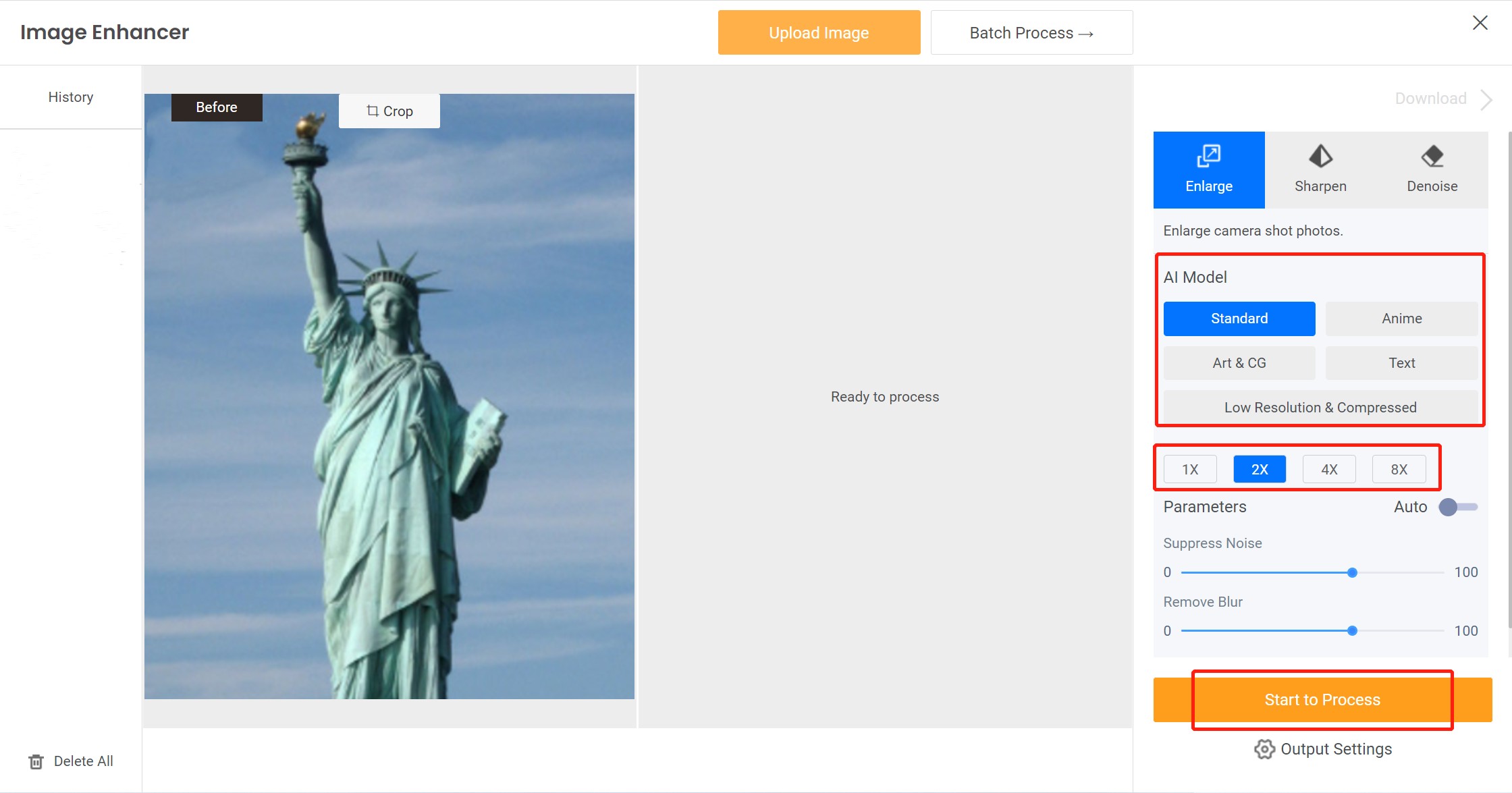Click the 'AI Model' heading

(x=1195, y=277)
